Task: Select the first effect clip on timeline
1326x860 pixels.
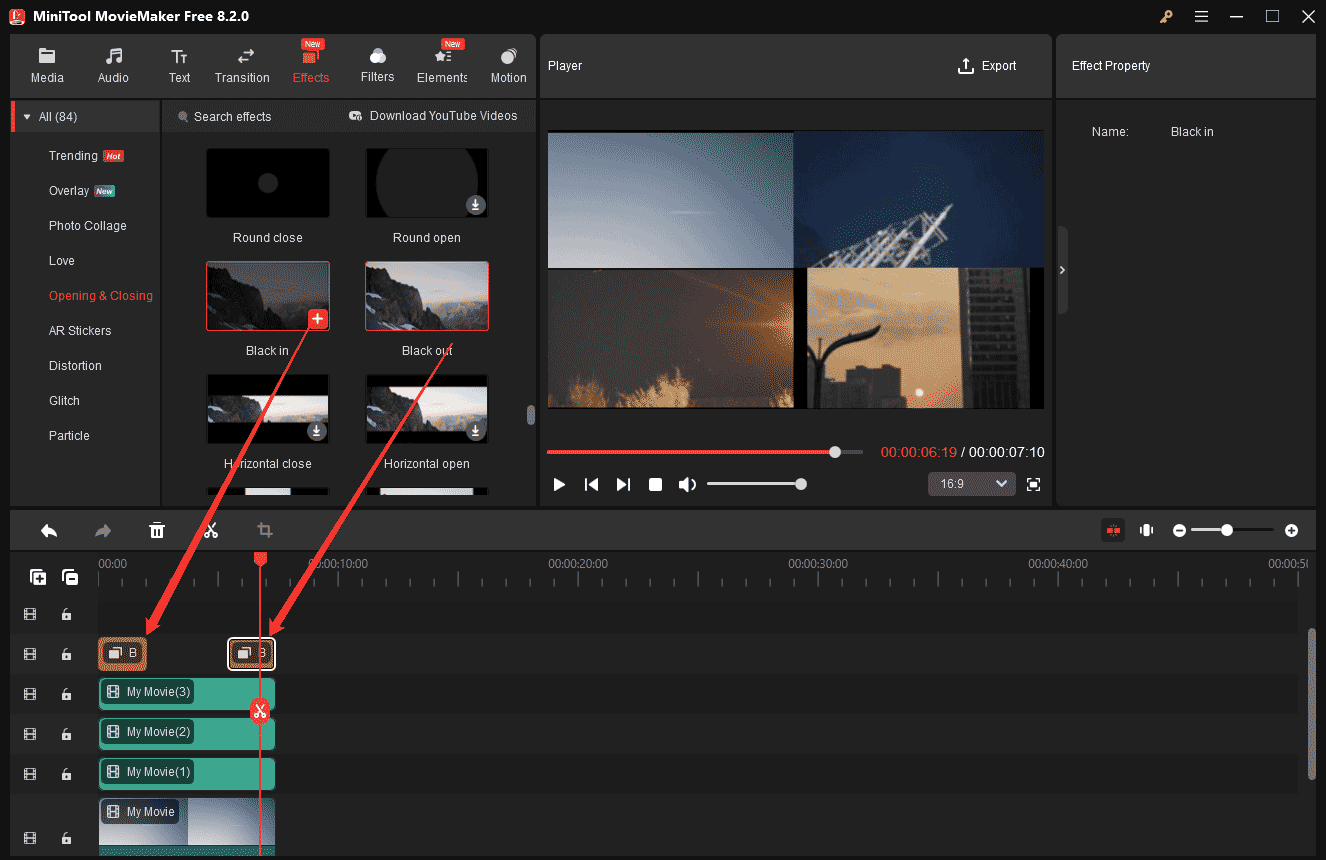Action: coord(123,653)
